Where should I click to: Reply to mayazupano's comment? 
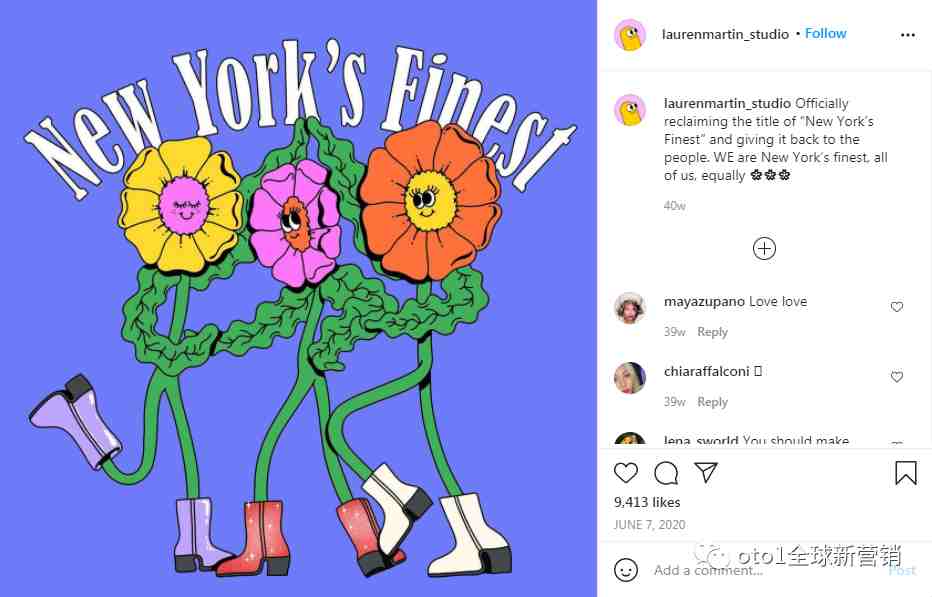[712, 332]
